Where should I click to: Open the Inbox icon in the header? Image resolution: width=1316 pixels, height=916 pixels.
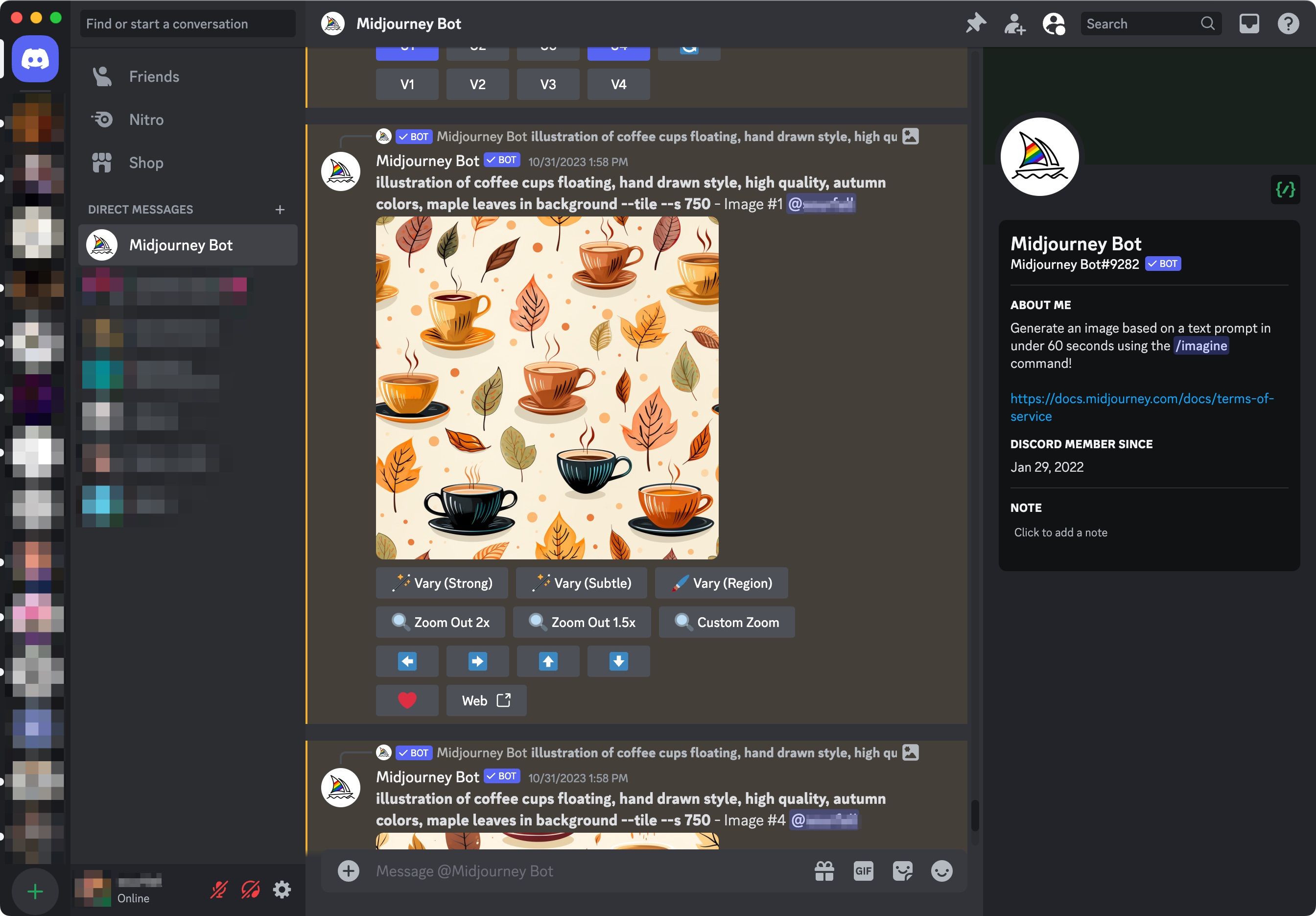[1249, 24]
